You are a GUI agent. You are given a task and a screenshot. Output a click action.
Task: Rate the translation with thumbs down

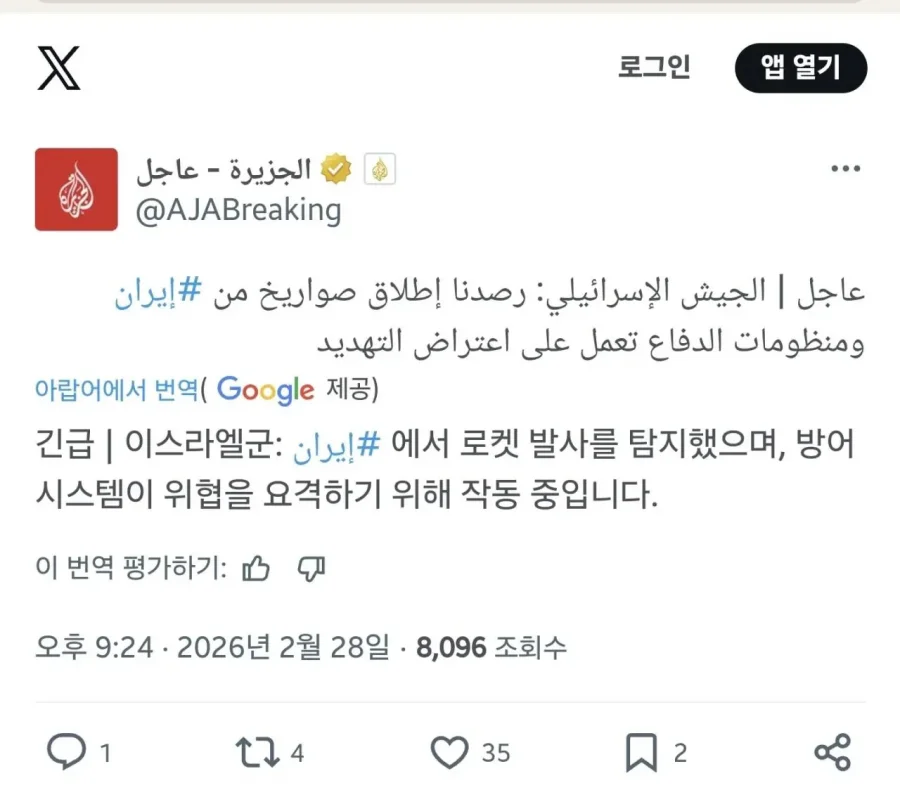(312, 569)
